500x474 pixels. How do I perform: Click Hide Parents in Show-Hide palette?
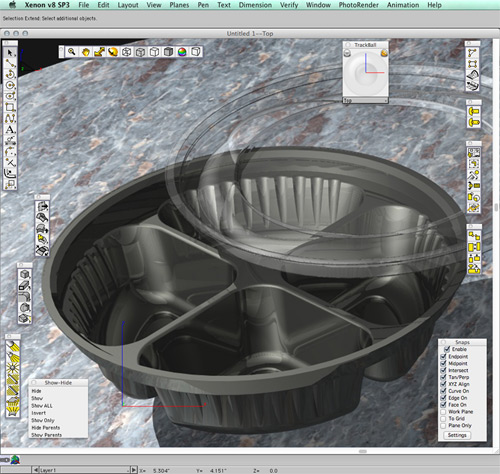pos(46,428)
